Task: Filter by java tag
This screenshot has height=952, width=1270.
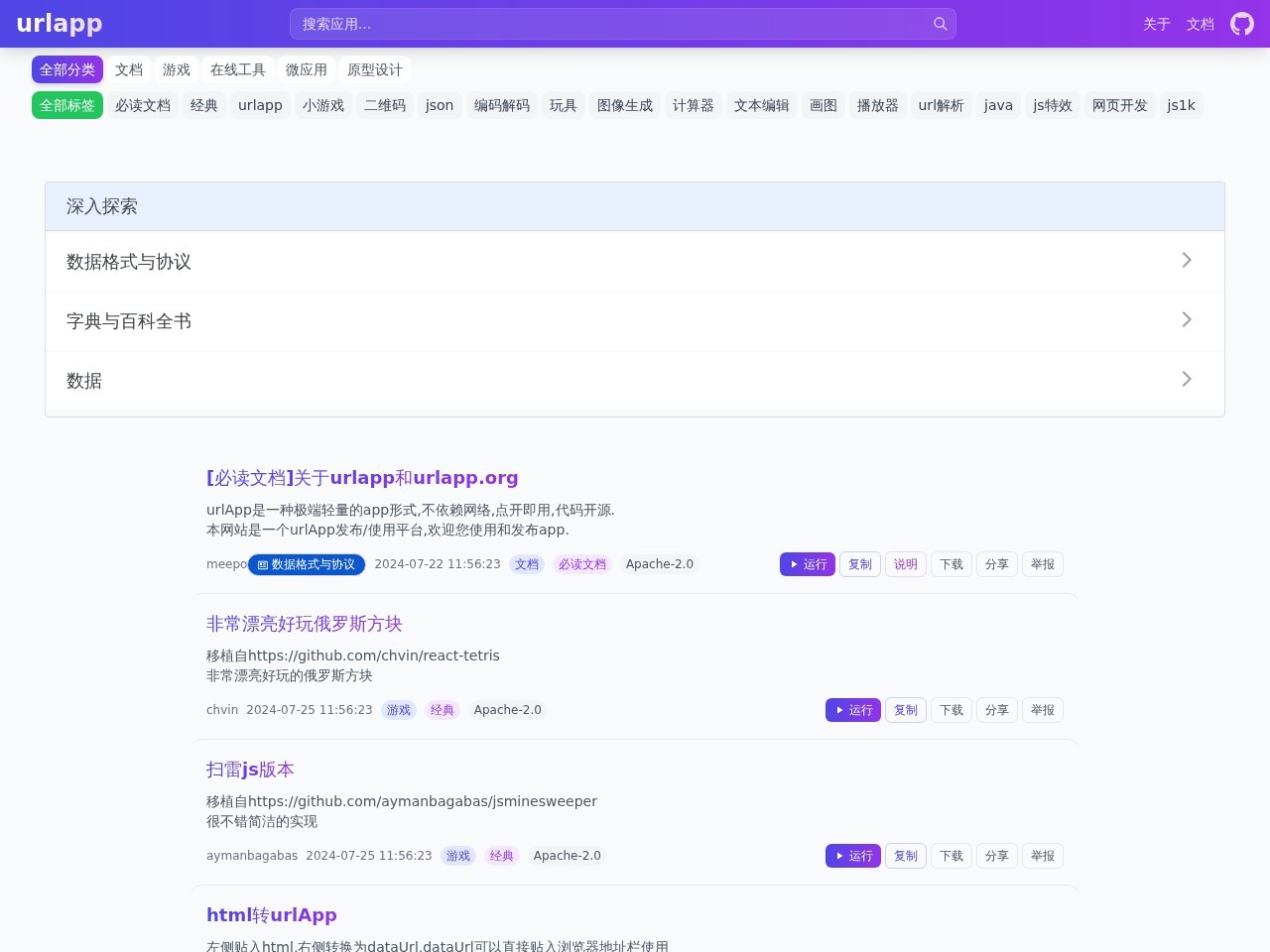Action: [999, 105]
